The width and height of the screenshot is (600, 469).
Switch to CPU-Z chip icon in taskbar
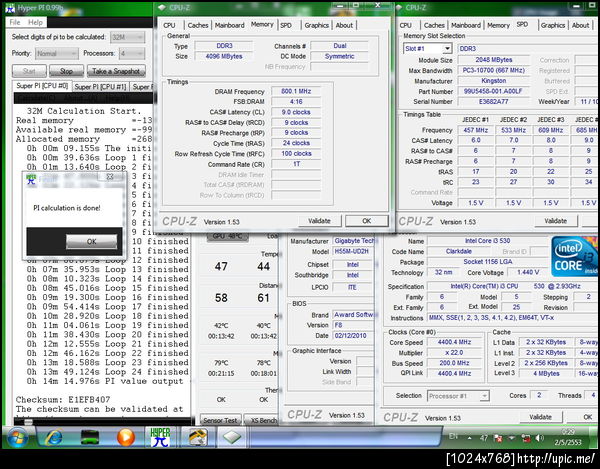point(232,437)
